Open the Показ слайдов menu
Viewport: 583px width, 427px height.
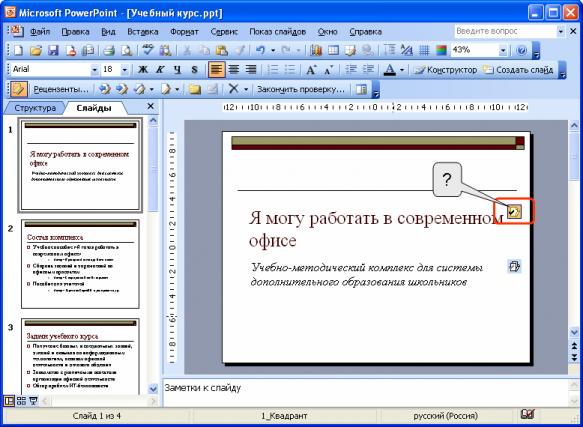click(x=278, y=32)
